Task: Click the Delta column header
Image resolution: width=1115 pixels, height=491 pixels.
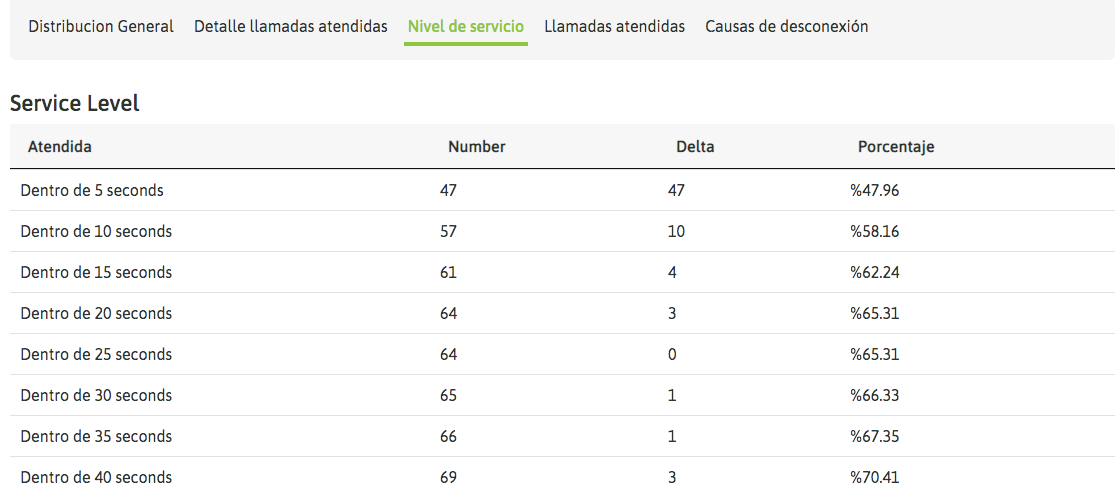Action: coord(695,147)
